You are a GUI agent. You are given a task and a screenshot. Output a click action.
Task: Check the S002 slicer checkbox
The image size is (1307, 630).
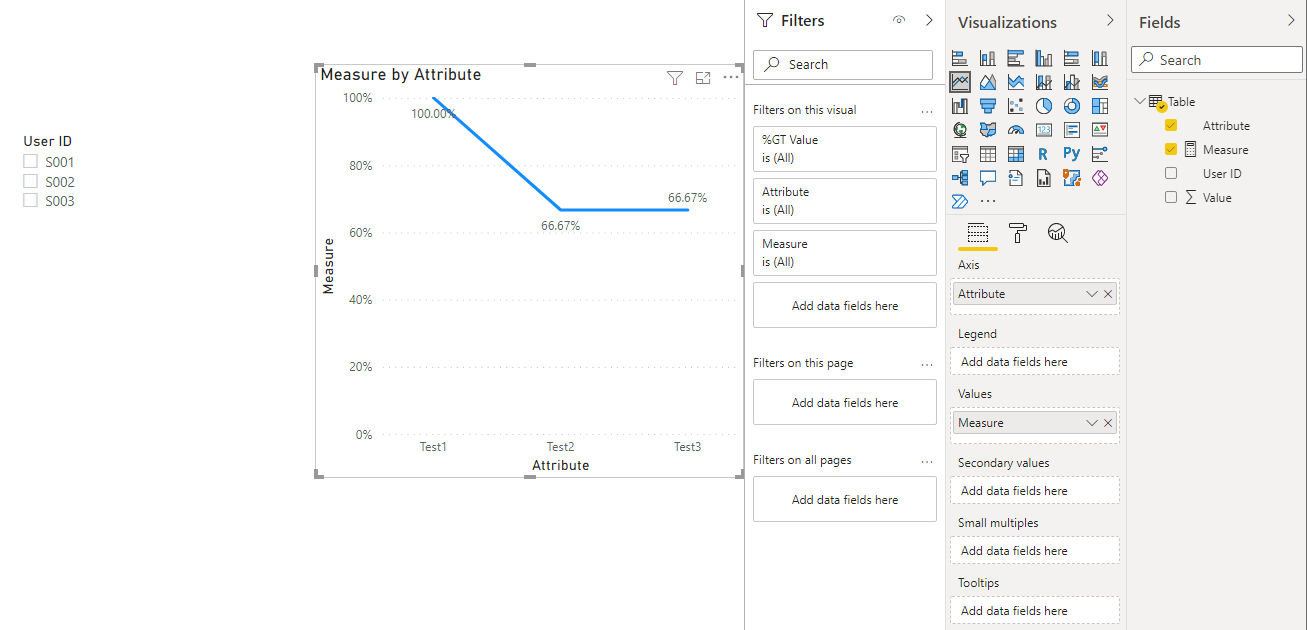[30, 181]
